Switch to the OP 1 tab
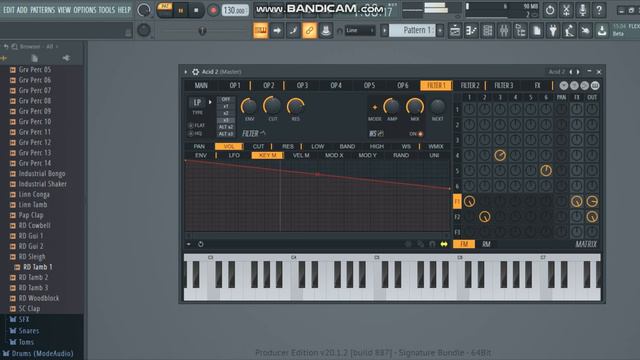This screenshot has height=360, width=640. (235, 85)
